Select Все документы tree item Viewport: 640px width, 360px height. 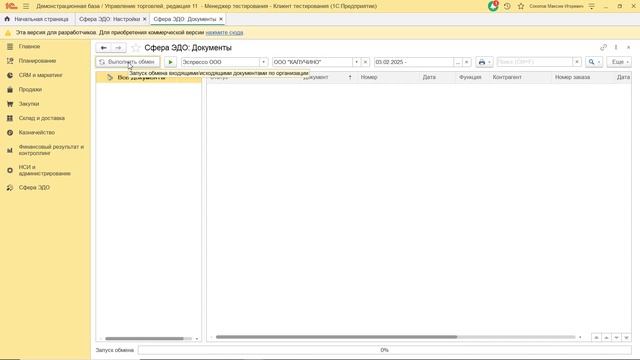[149, 77]
